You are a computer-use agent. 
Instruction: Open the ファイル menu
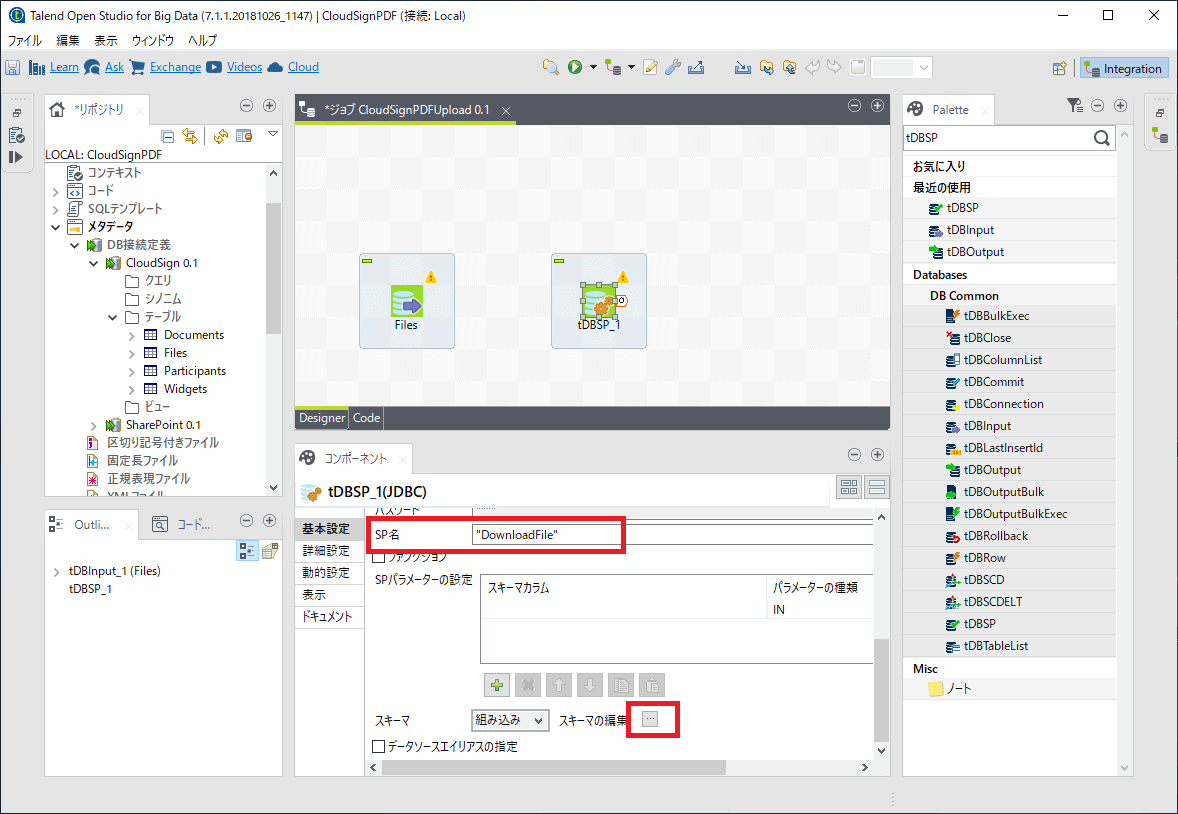pyautogui.click(x=25, y=41)
